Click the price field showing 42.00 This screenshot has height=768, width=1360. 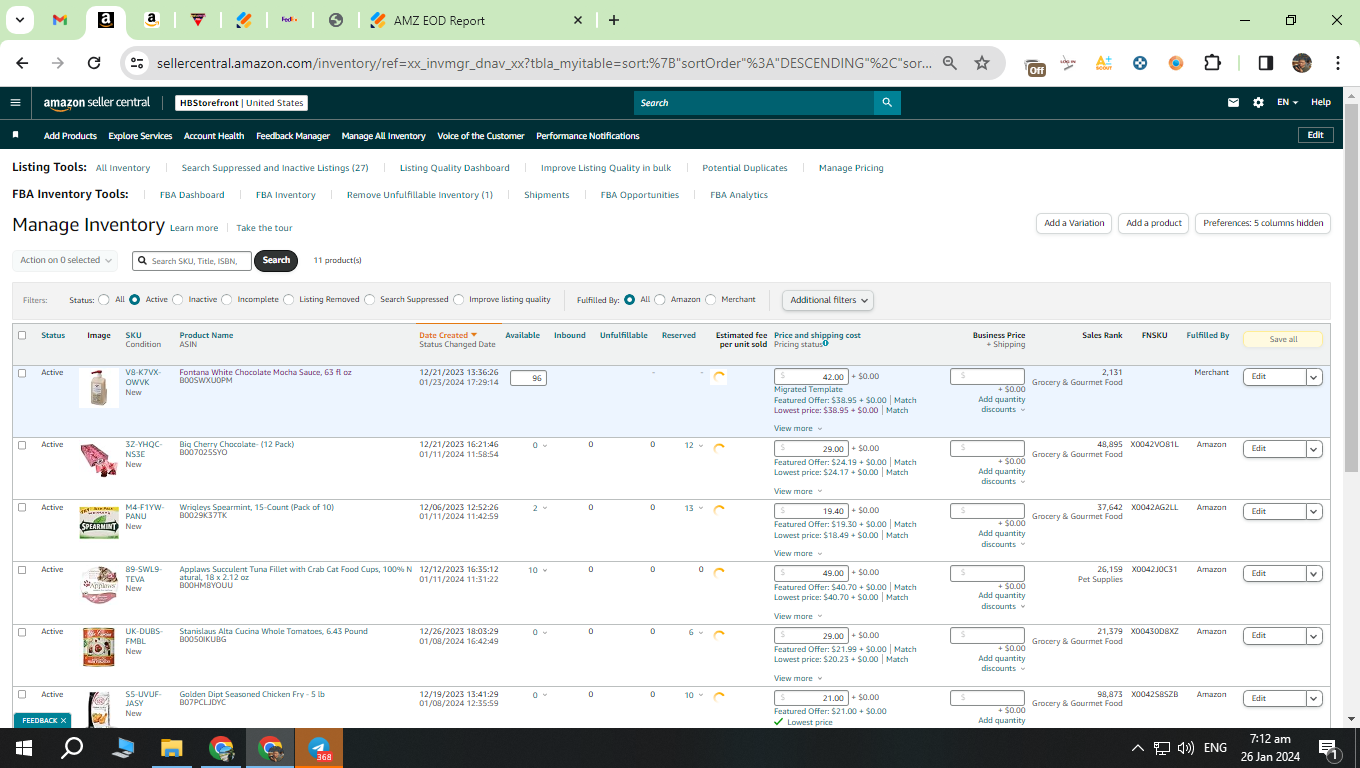811,377
